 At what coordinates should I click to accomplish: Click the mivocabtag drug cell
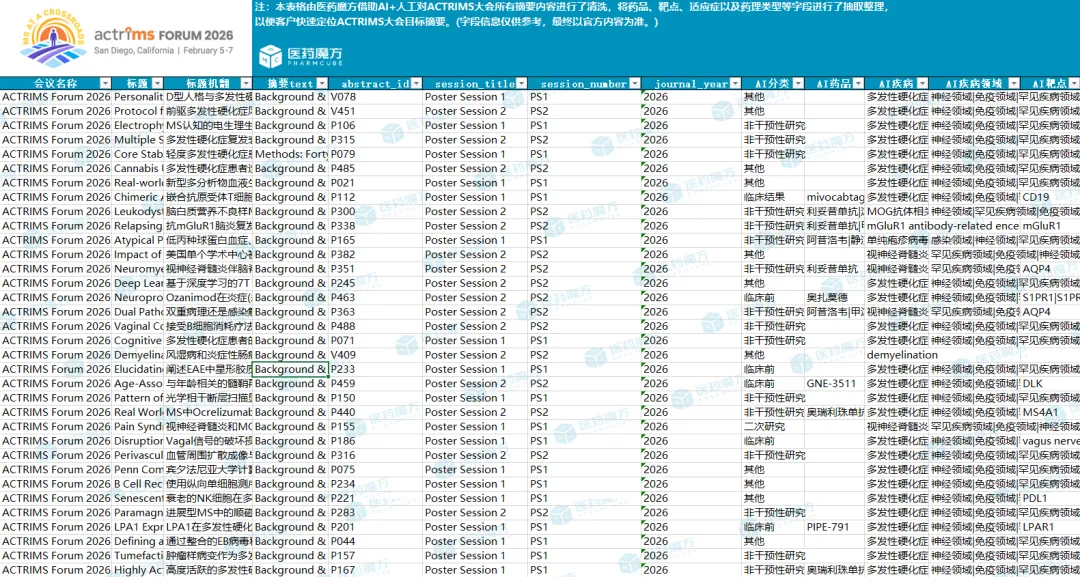[x=835, y=197]
